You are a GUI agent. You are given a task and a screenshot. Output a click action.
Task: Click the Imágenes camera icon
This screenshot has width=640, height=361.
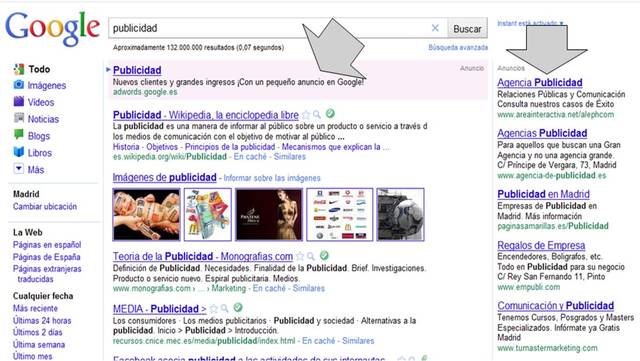click(x=19, y=85)
